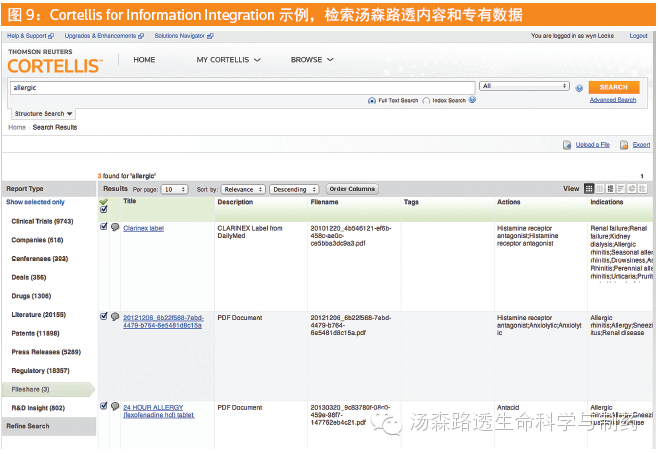
Task: Click the Help & Support link
Action: 26,36
